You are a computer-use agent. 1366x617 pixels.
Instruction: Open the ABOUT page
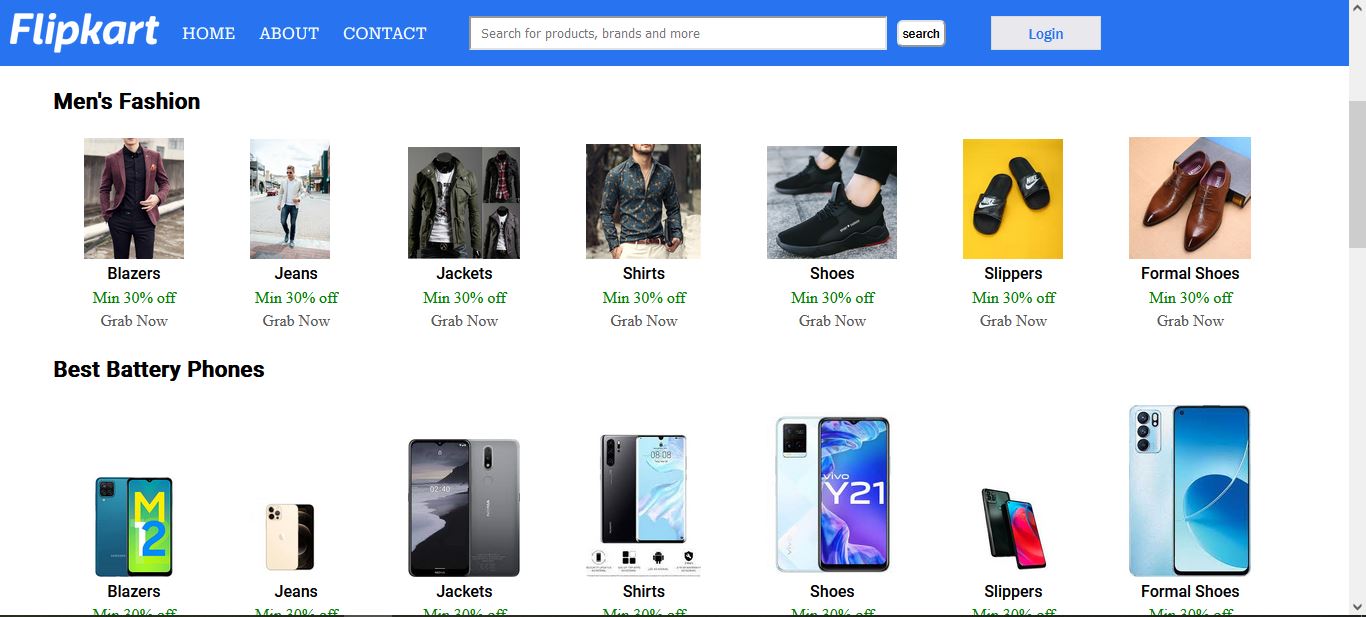point(288,33)
